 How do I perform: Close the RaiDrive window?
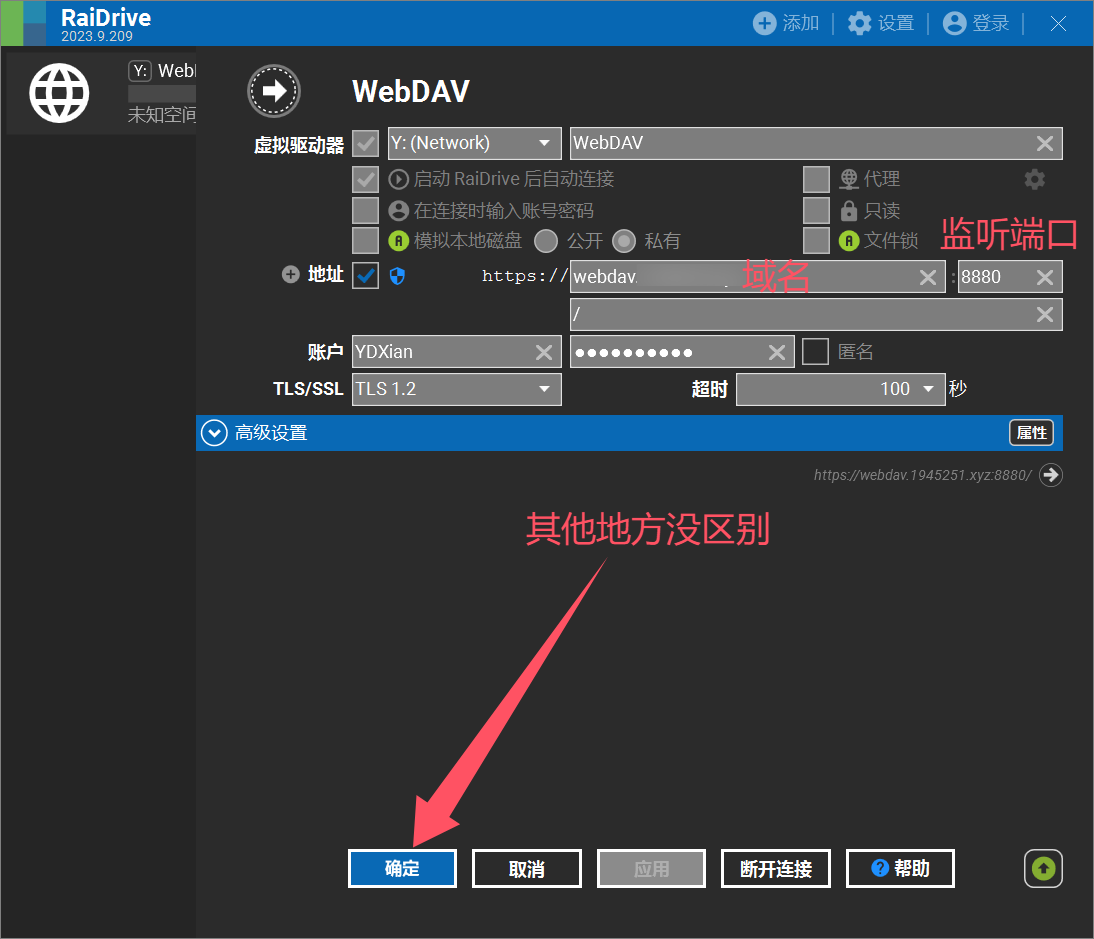pos(1058,24)
